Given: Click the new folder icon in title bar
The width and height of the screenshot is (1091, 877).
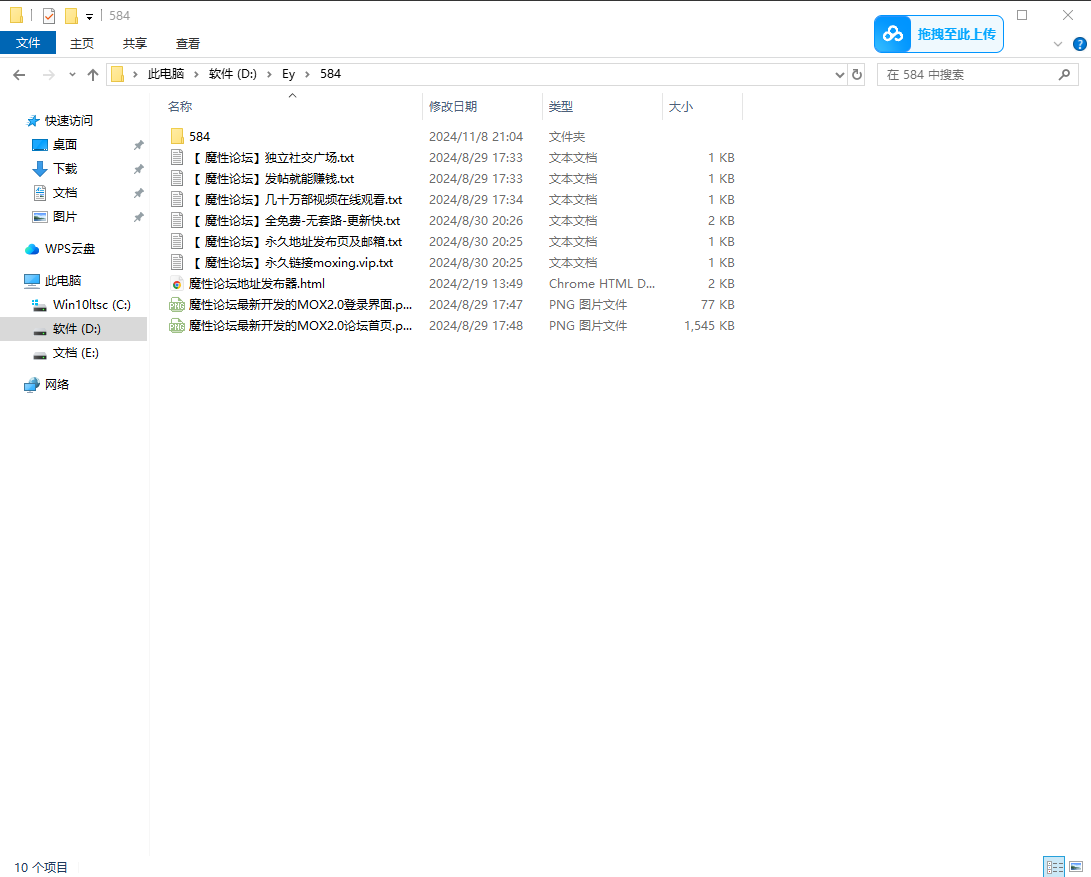Looking at the screenshot, I should coord(71,15).
